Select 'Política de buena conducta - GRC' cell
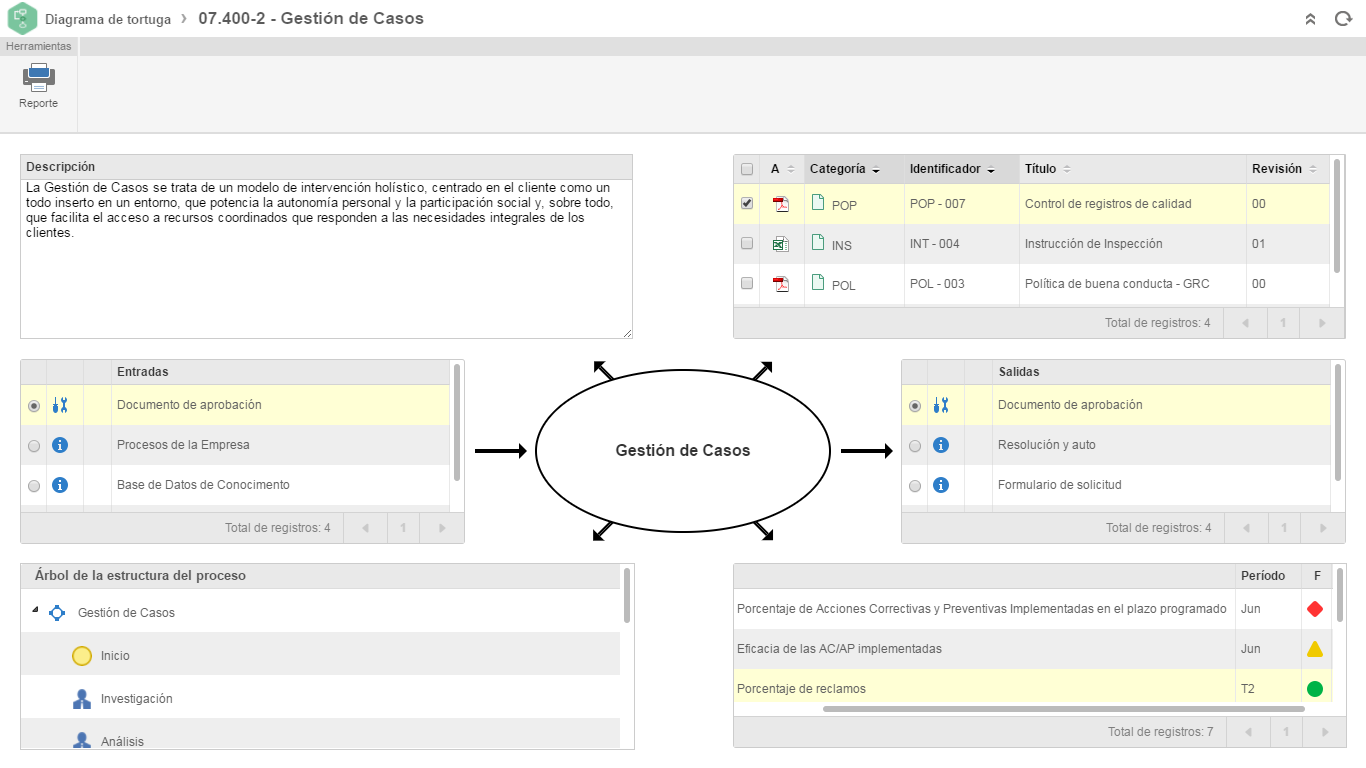1366x768 pixels. (1133, 284)
